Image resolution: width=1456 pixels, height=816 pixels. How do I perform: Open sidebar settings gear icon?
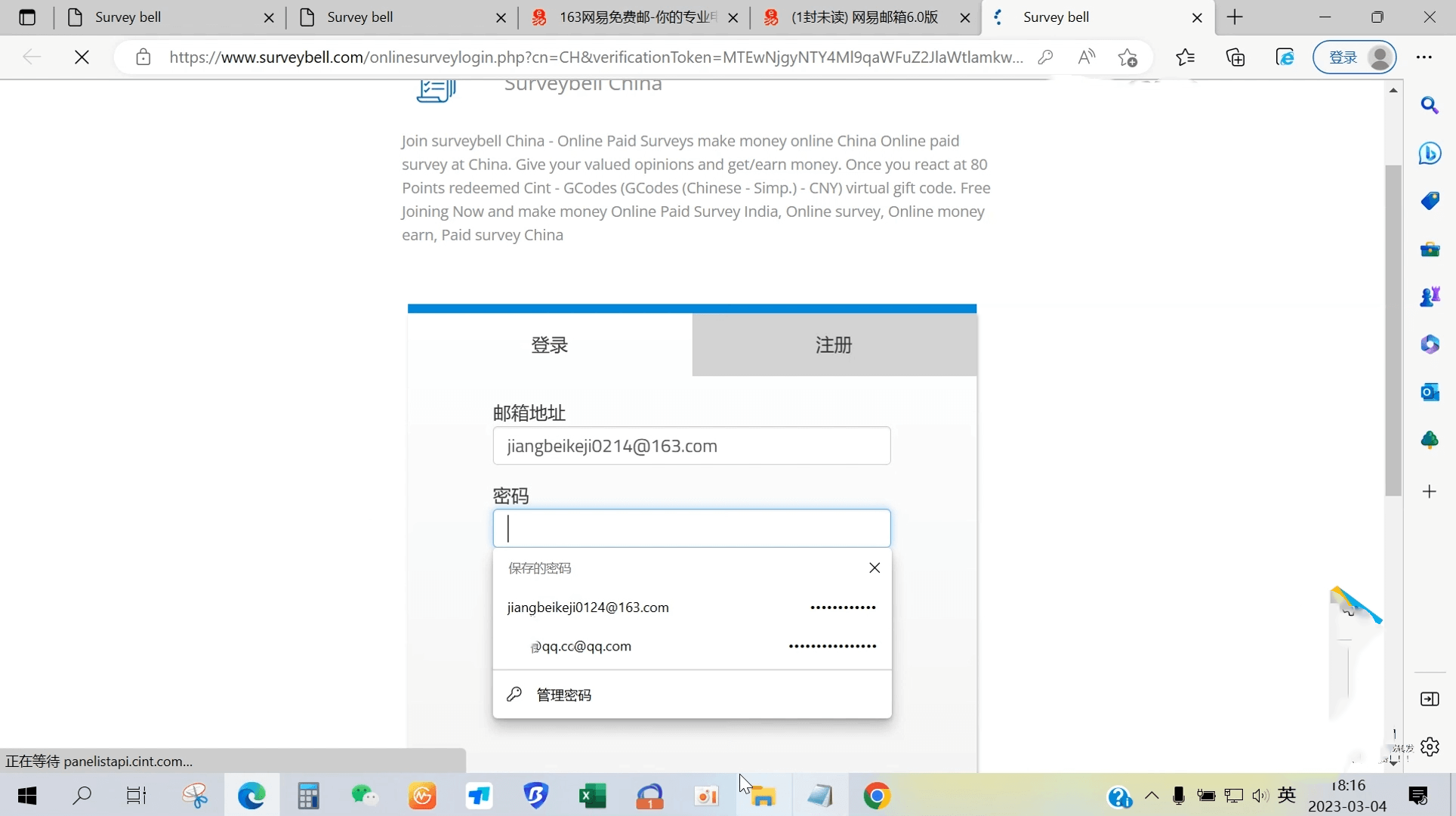tap(1430, 747)
